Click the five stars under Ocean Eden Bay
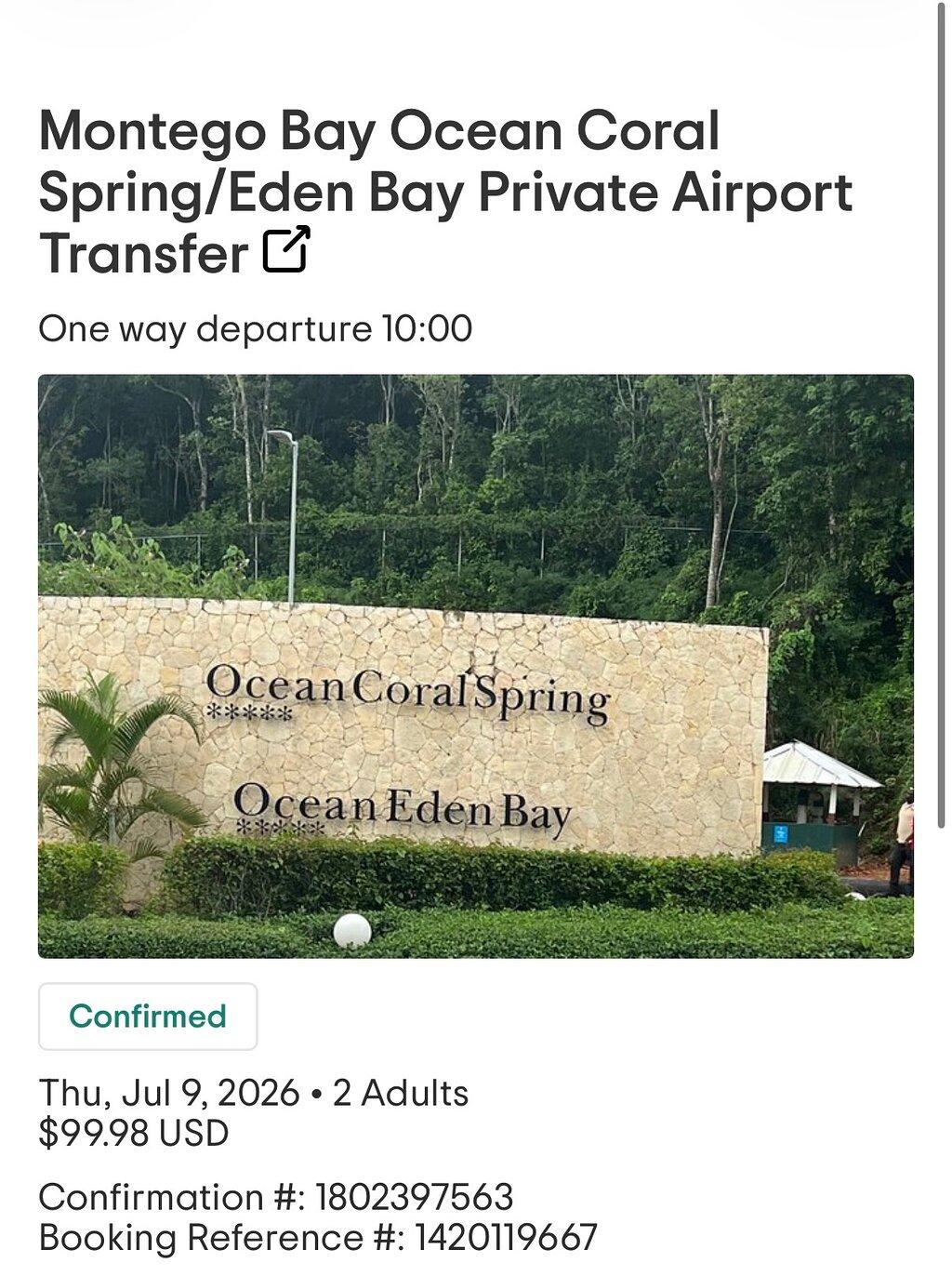The image size is (952, 1276). tap(274, 826)
